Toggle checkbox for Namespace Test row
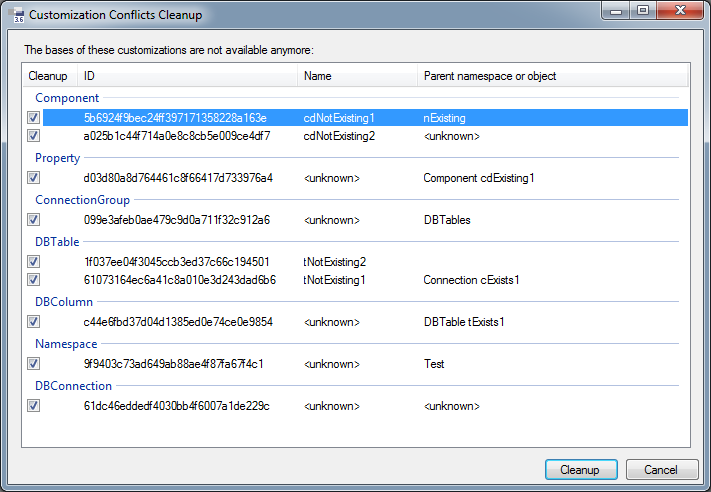Screen dimensions: 711x492 tap(34, 364)
